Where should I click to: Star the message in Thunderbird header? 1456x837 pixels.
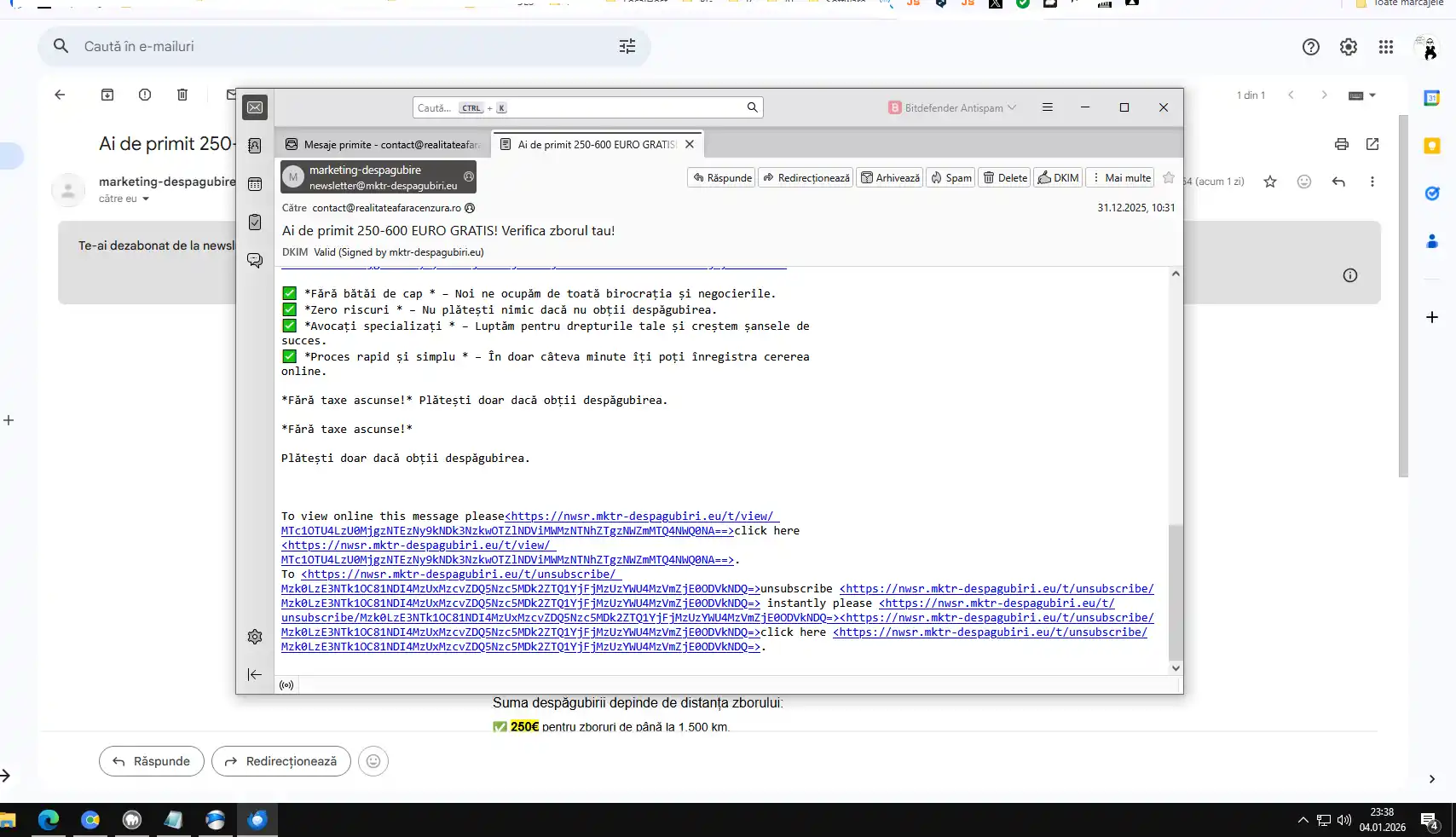coord(1169,177)
